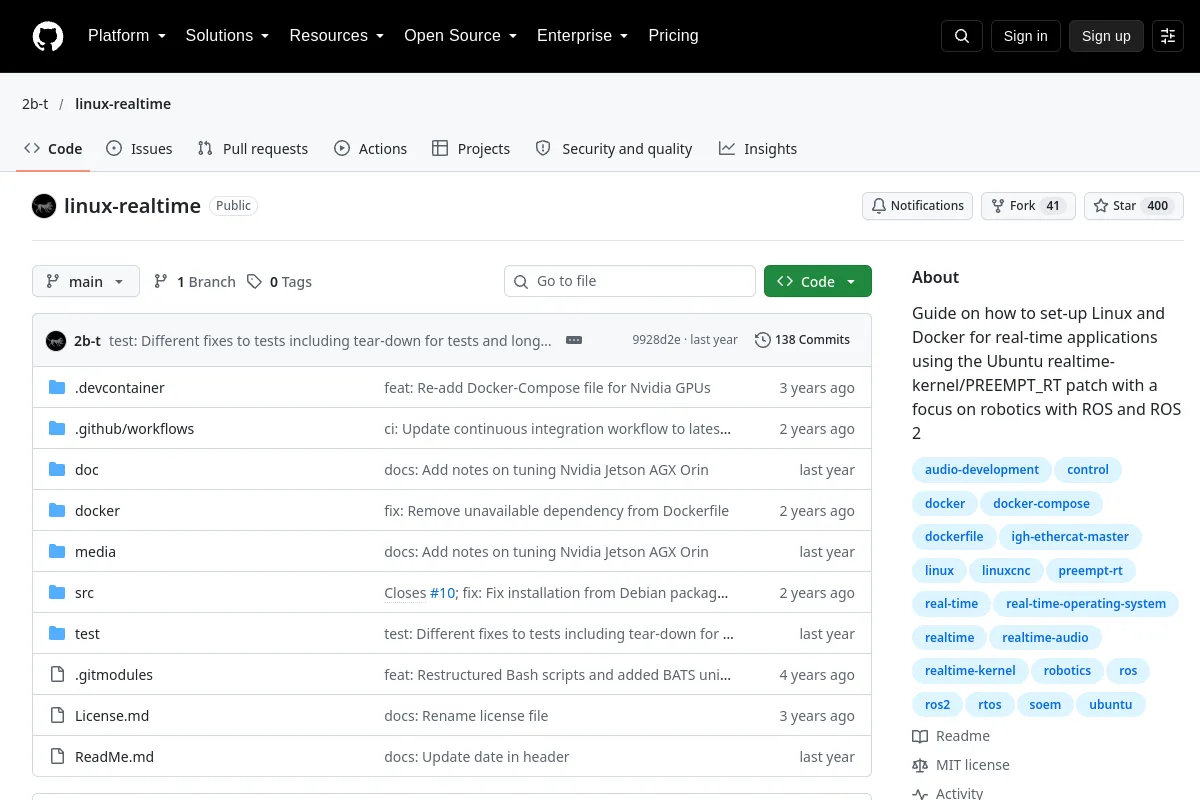Click the scales icon next to MIT license
This screenshot has width=1200, height=800.
pyautogui.click(x=920, y=765)
